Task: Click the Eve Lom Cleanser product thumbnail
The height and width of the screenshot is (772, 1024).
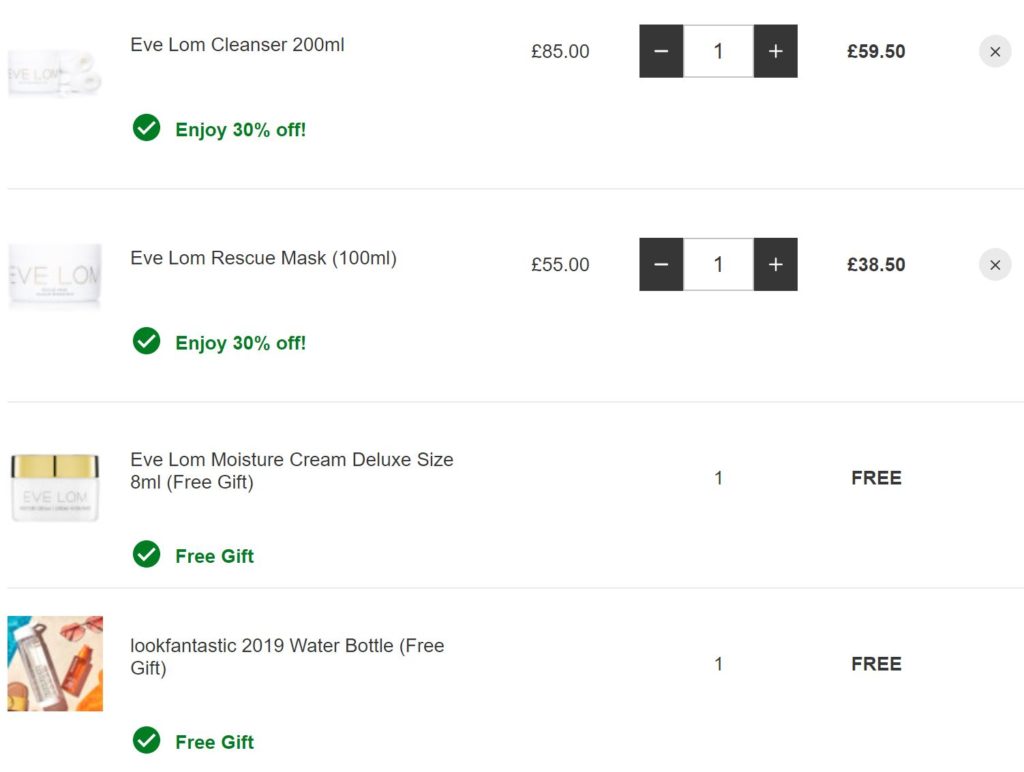Action: point(55,70)
